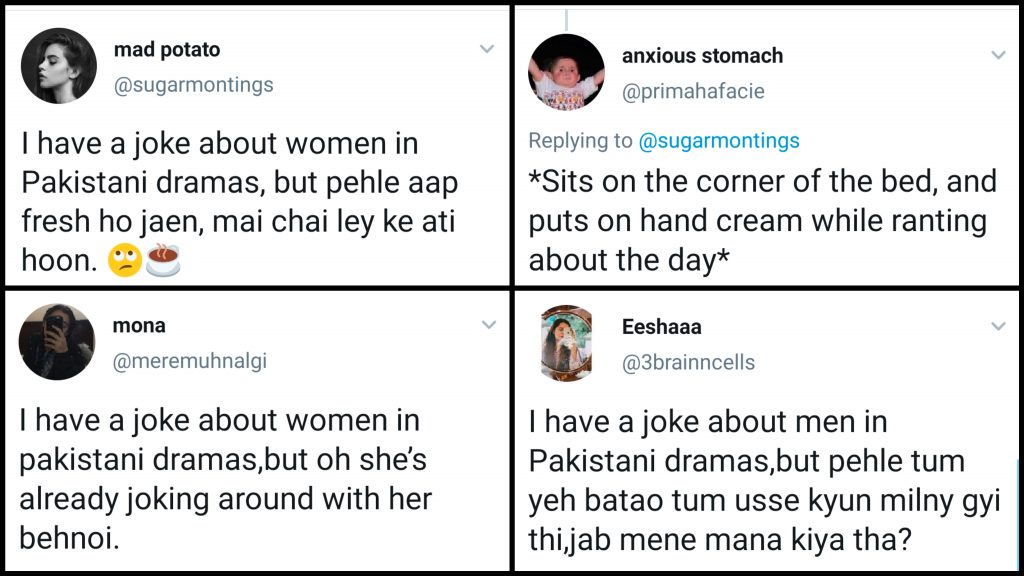Click the @primahafacie handle

693,91
